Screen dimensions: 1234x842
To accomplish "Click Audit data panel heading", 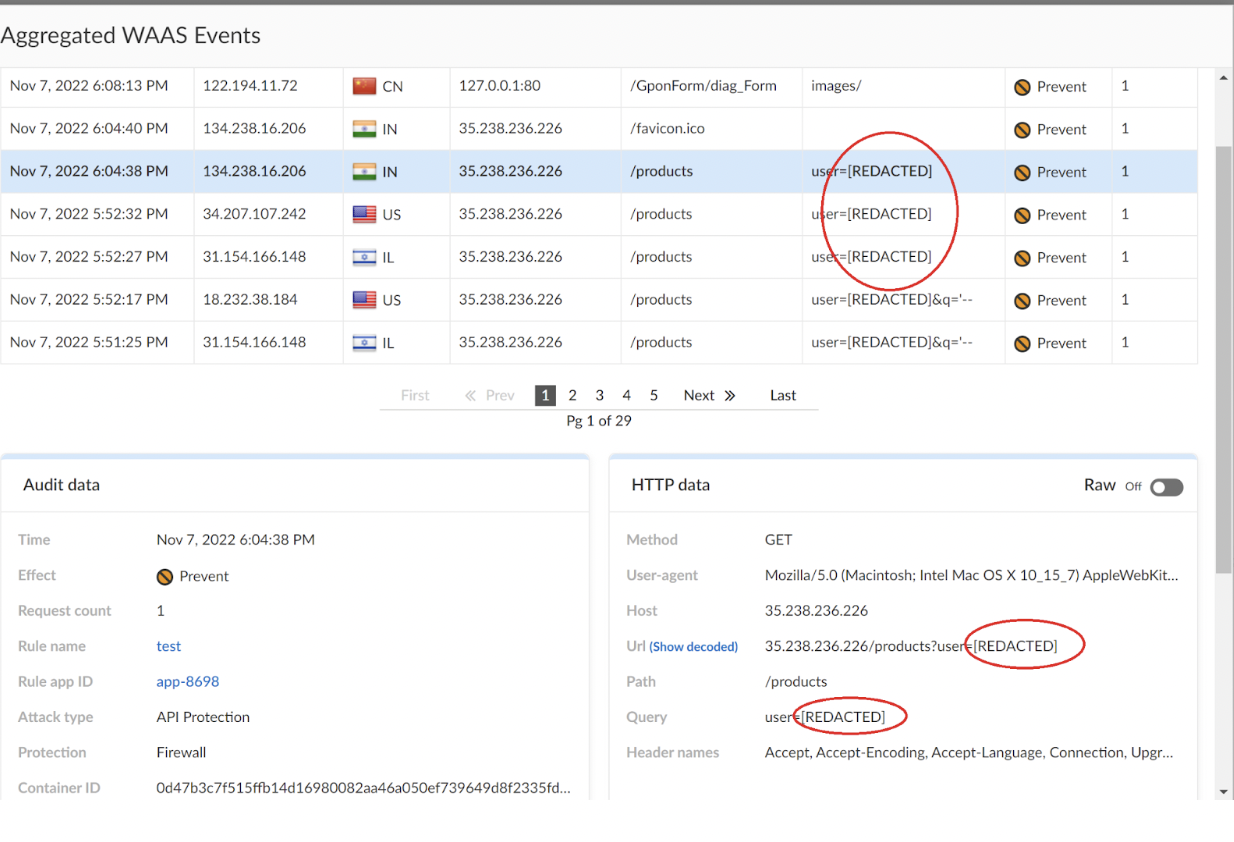I will point(62,485).
